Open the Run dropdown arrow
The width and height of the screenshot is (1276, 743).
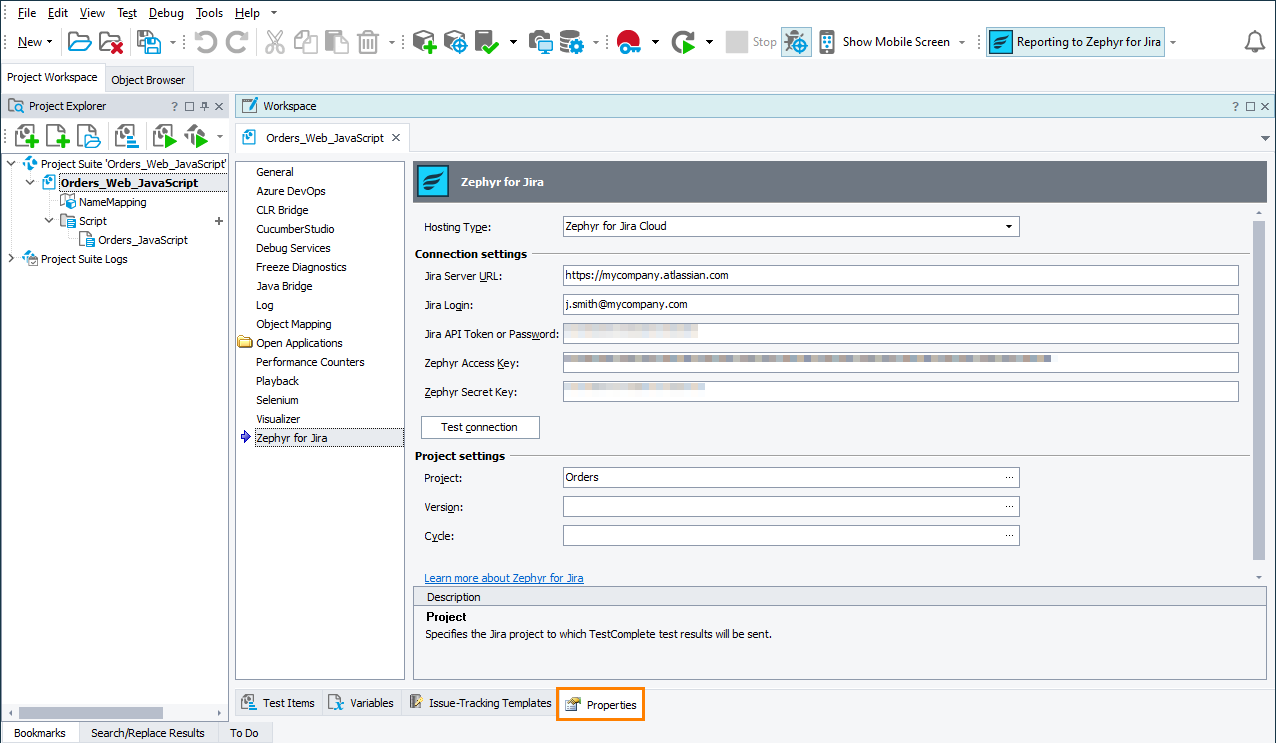tap(709, 42)
